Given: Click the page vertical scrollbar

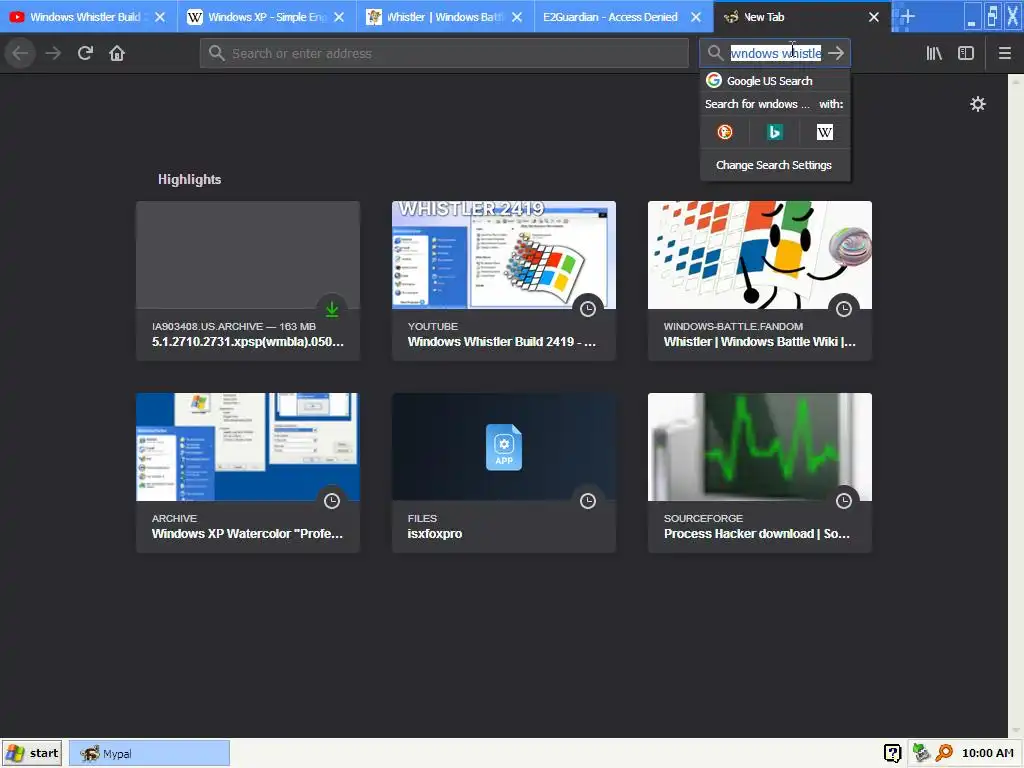Looking at the screenshot, I should pos(1016,405).
